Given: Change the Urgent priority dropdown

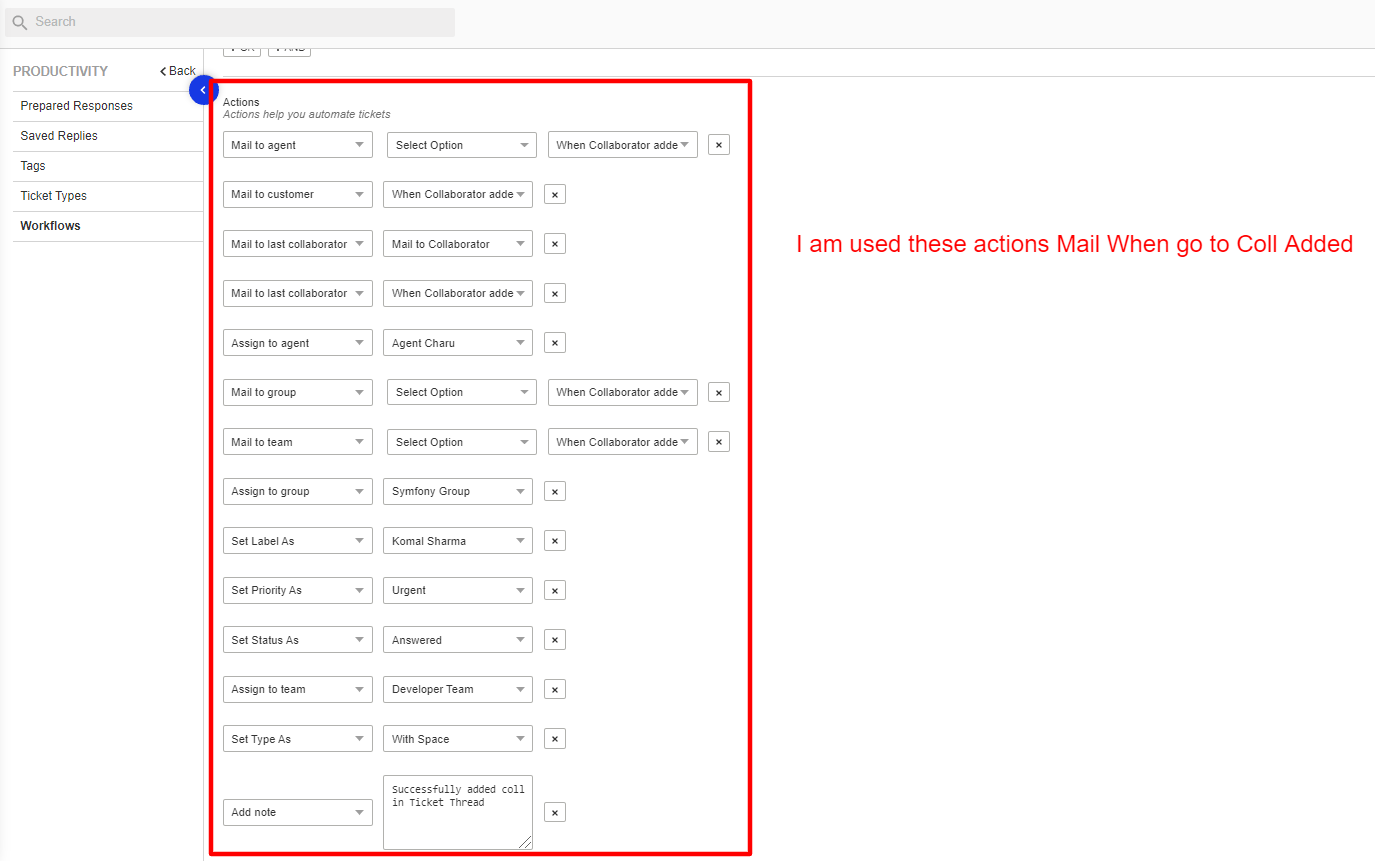Looking at the screenshot, I should pos(458,590).
